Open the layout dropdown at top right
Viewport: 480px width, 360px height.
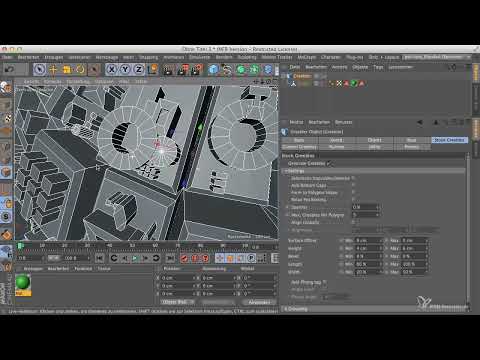point(436,57)
